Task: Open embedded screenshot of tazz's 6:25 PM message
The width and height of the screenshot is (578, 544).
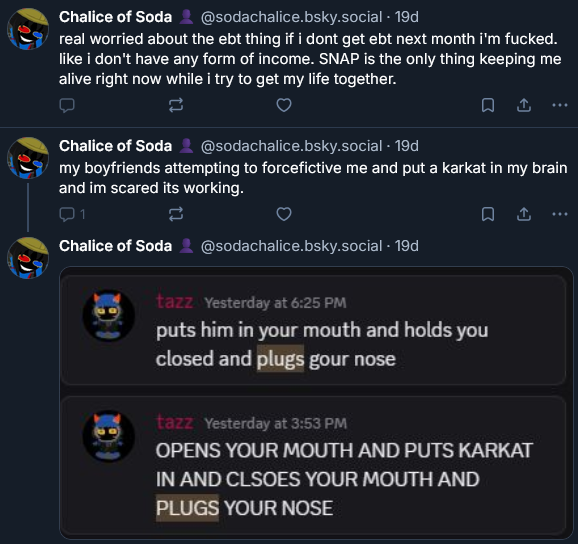Action: 313,330
